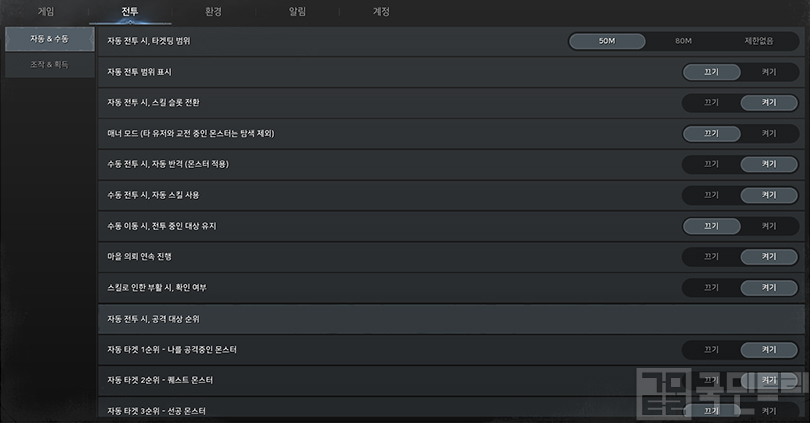Turn off 마을 의뢰 연속 진행
Viewport: 810px width, 423px height.
711,257
